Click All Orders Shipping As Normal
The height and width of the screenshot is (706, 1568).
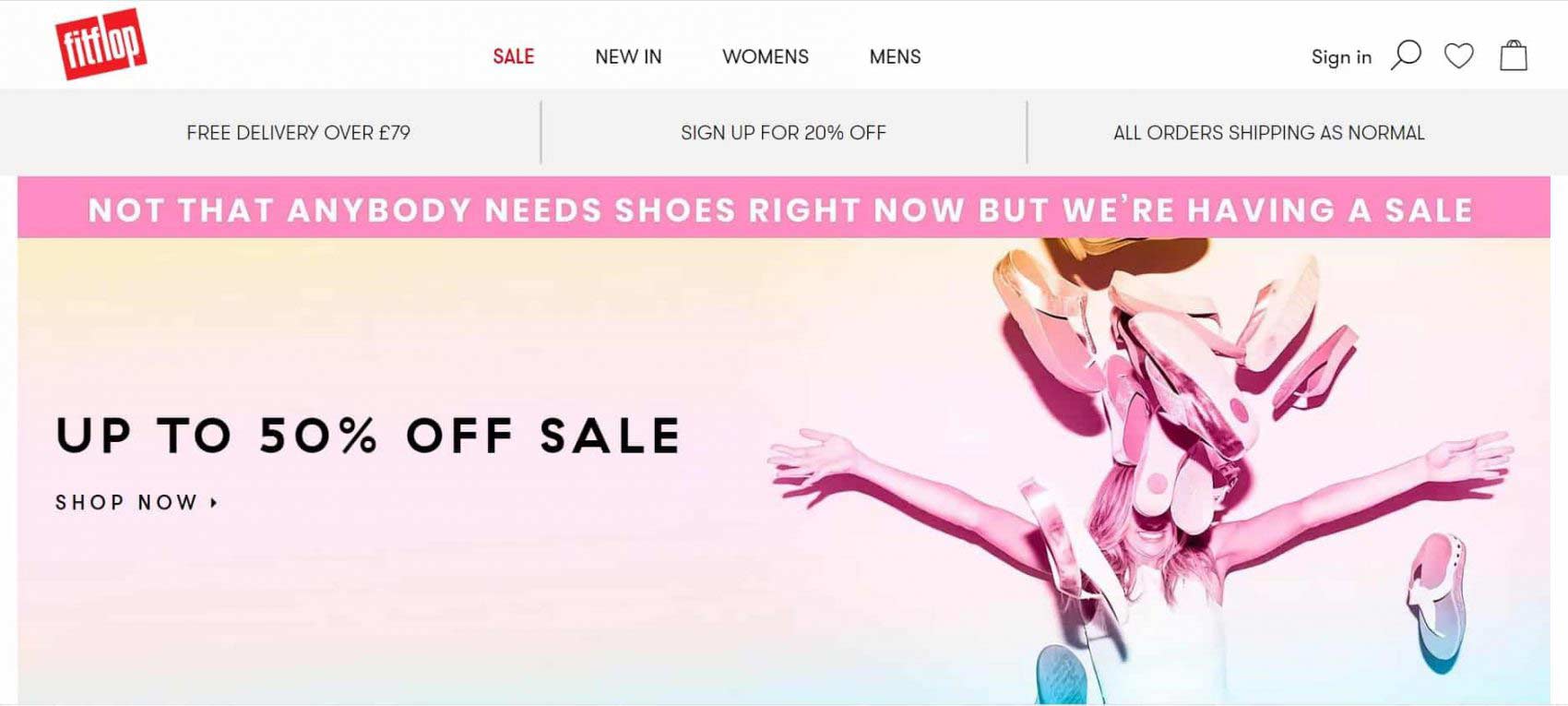click(1269, 133)
